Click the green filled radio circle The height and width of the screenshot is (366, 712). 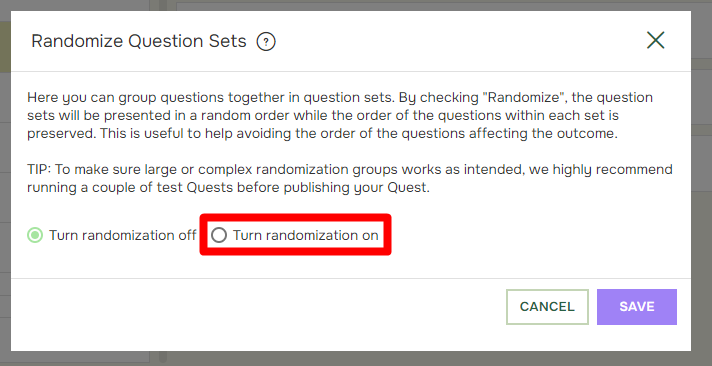pos(35,235)
